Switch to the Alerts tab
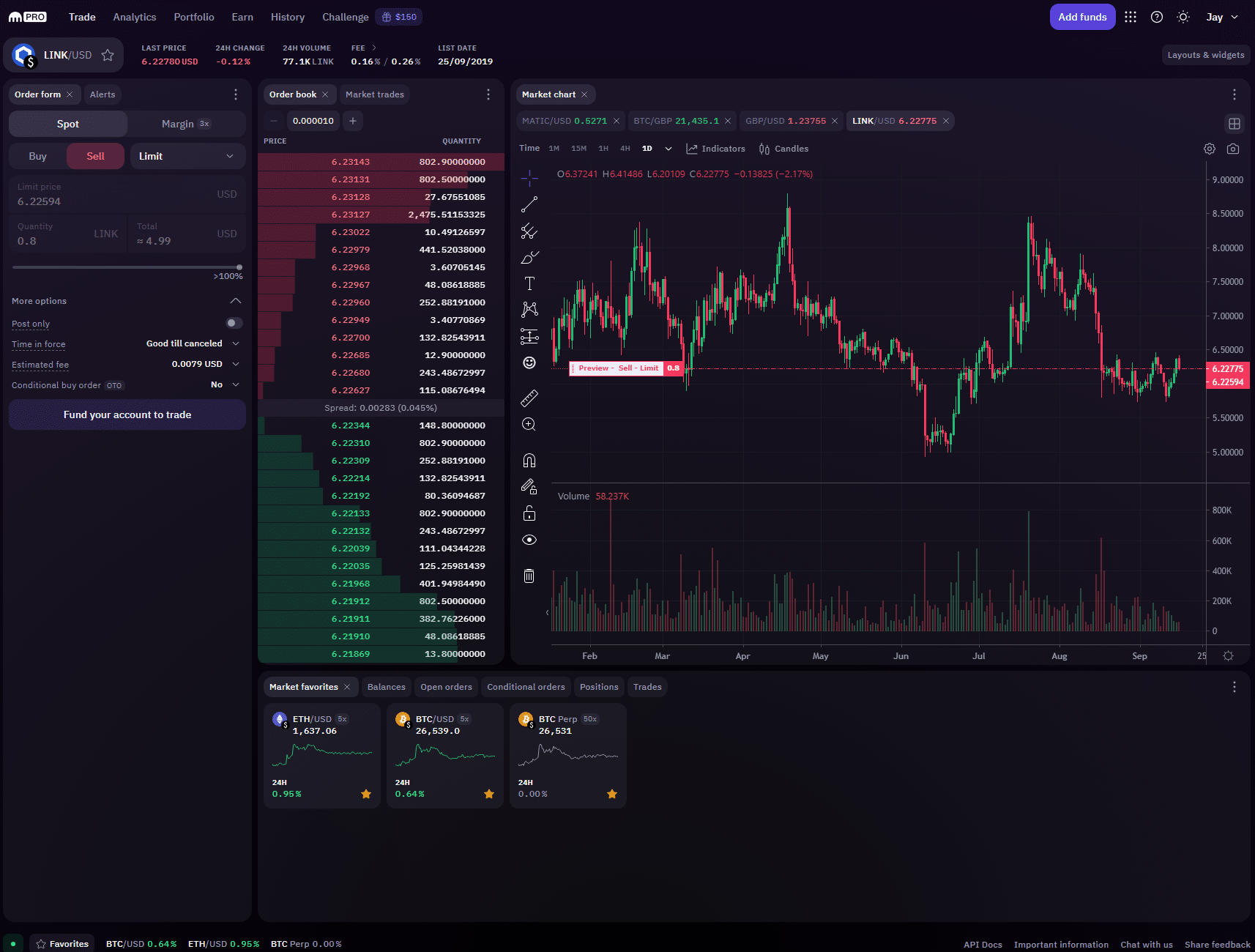The width and height of the screenshot is (1255, 952). click(103, 94)
